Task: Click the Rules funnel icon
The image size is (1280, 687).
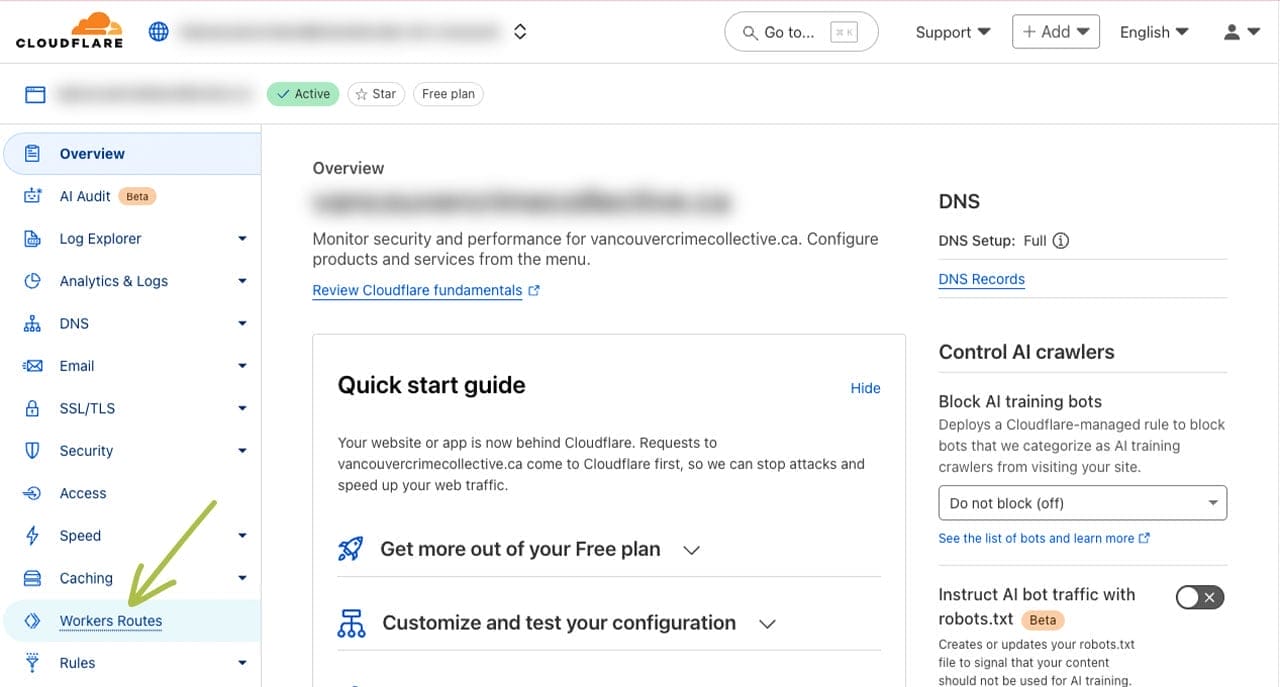Action: 33,663
